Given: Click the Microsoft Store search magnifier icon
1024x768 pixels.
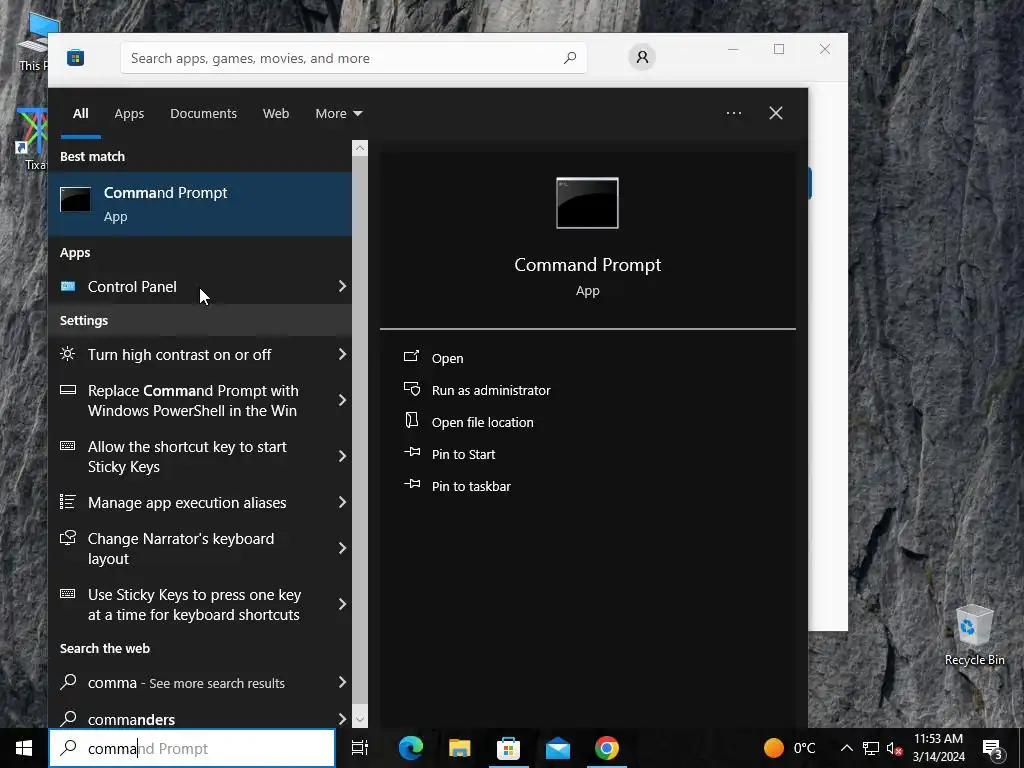Looking at the screenshot, I should coord(570,57).
